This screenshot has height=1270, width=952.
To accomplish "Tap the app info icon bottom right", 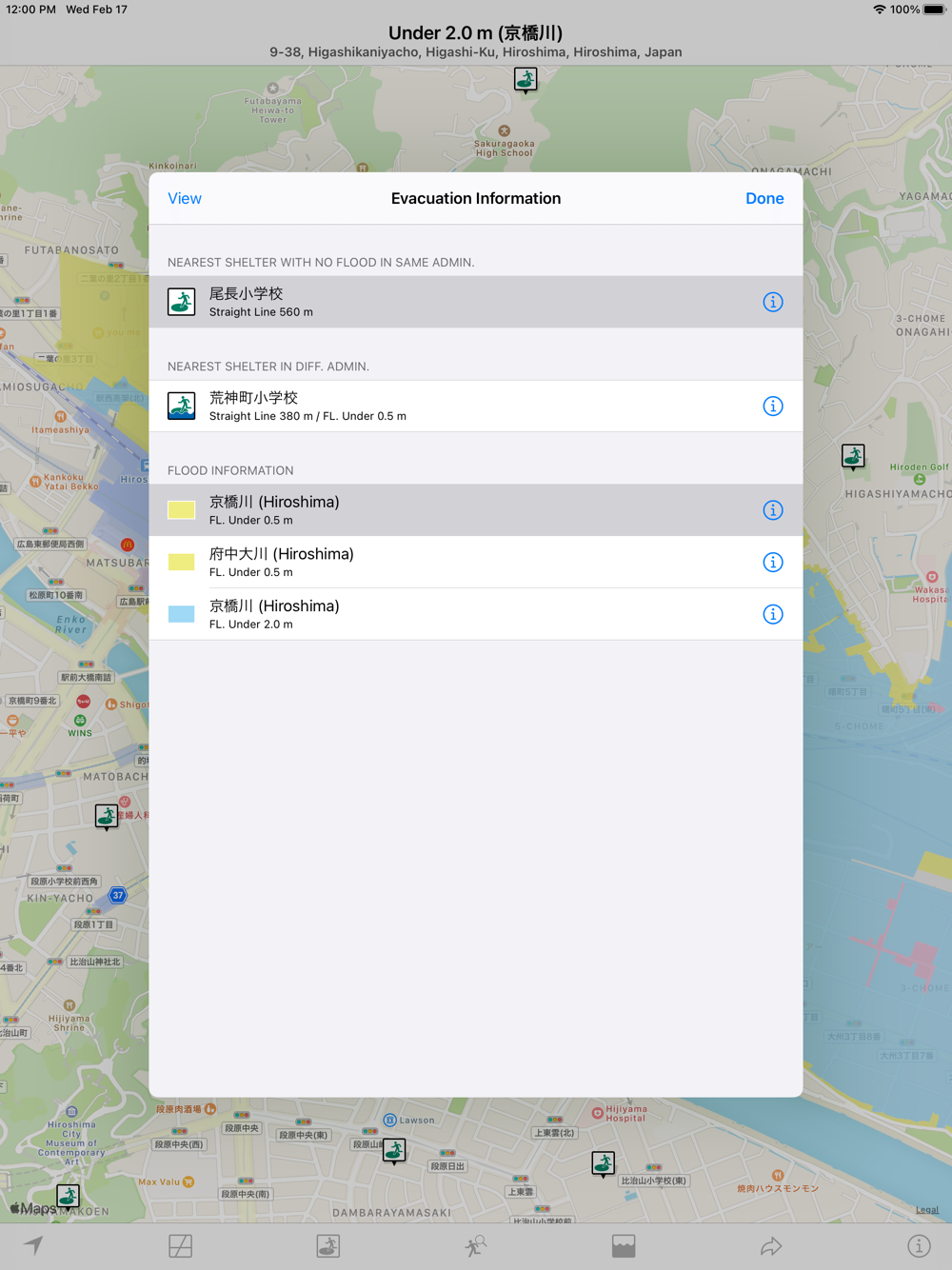I will [919, 1245].
